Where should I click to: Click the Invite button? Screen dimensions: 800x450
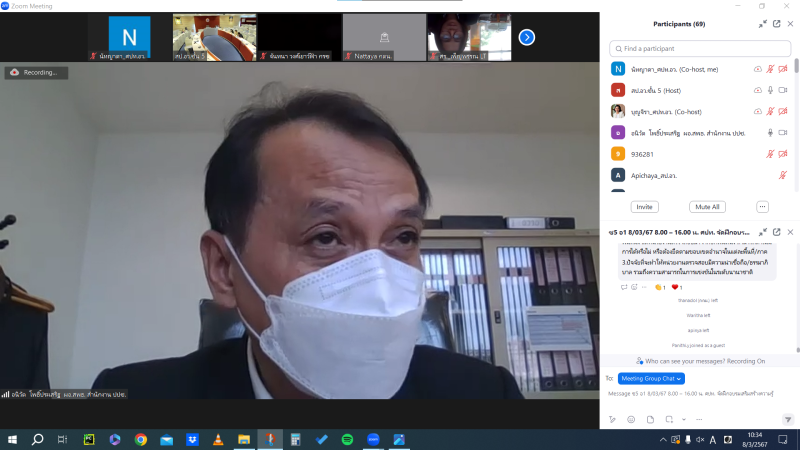click(x=644, y=207)
